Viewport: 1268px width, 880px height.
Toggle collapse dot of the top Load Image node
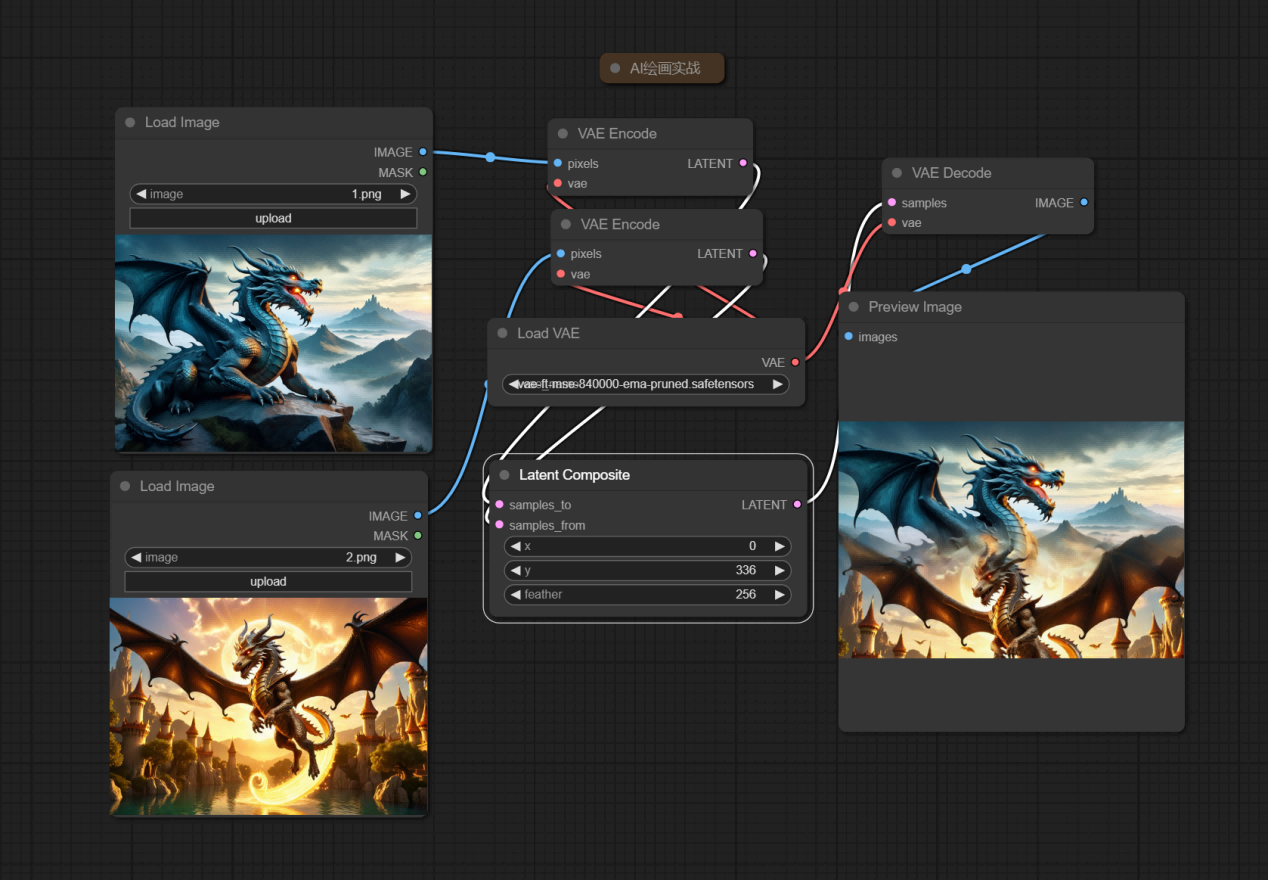pos(130,122)
